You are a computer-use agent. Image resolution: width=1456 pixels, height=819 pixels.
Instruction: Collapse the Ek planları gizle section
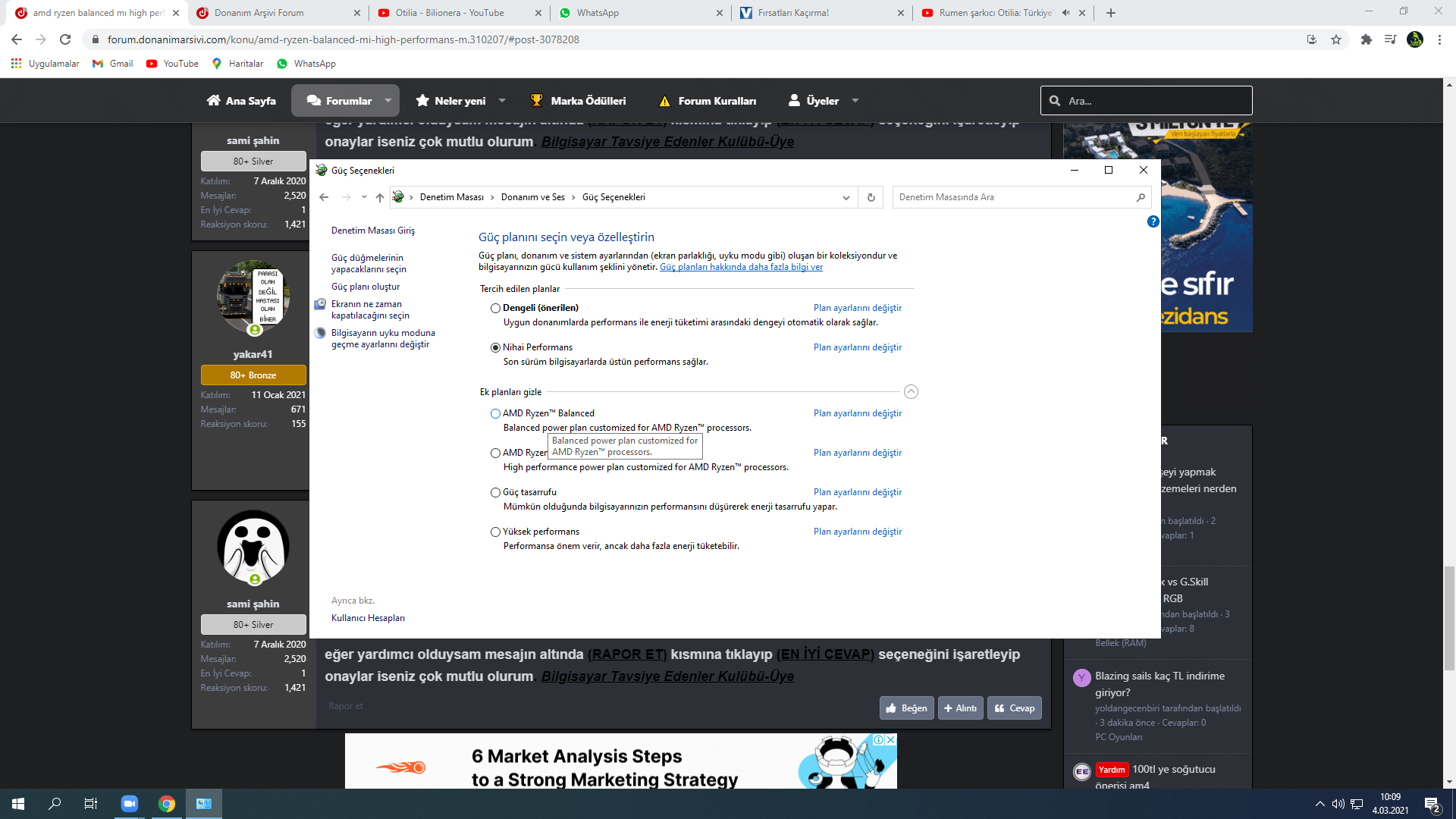pyautogui.click(x=911, y=392)
